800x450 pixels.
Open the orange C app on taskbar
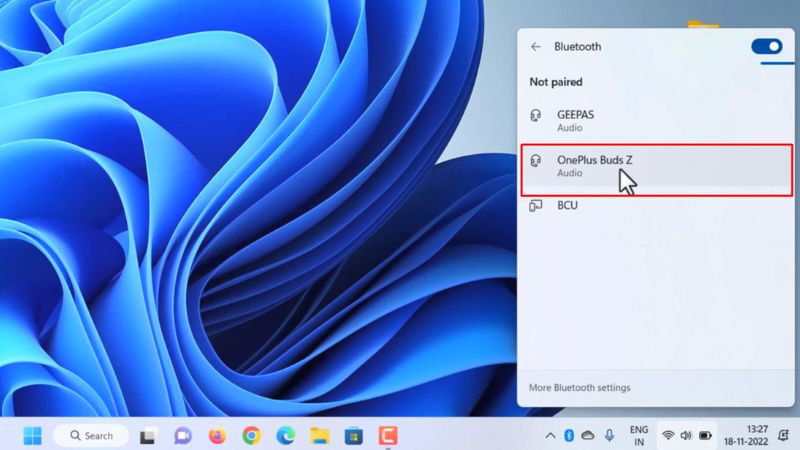point(388,436)
